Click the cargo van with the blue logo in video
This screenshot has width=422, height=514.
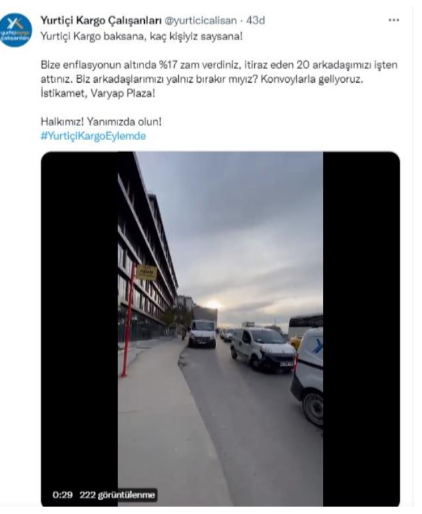pos(308,377)
